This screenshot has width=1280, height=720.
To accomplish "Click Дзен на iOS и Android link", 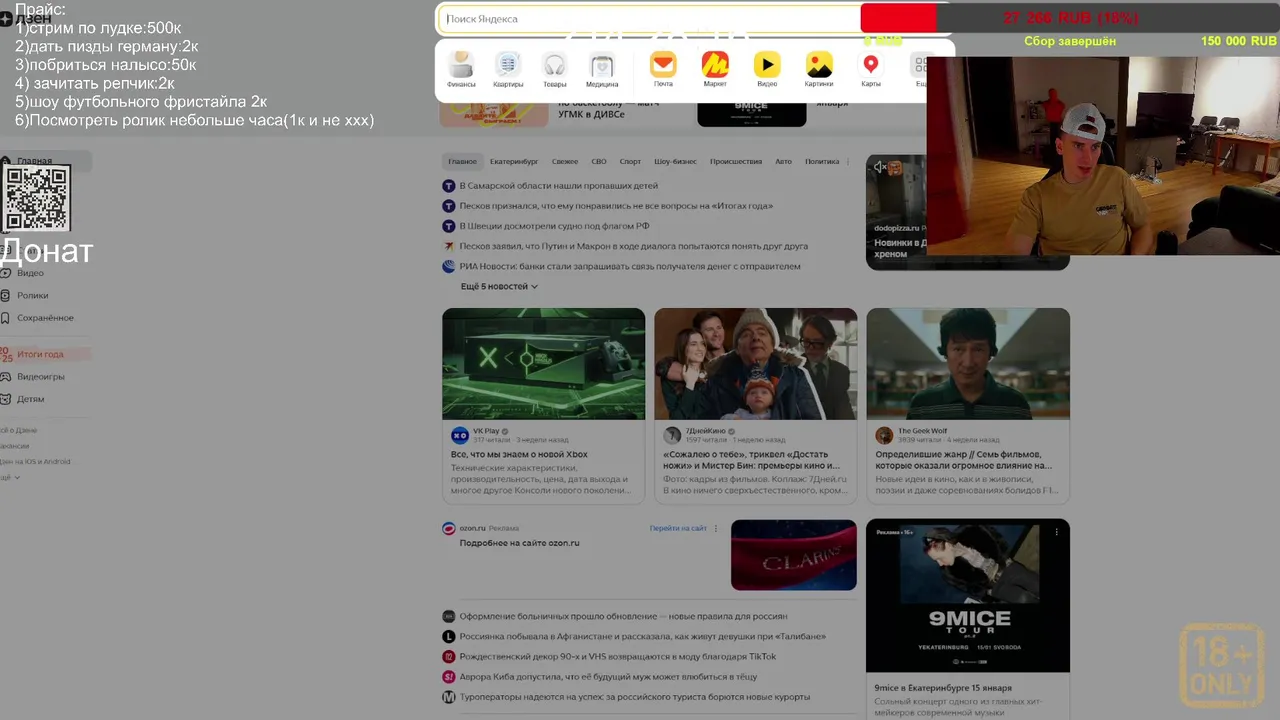I will (x=35, y=462).
